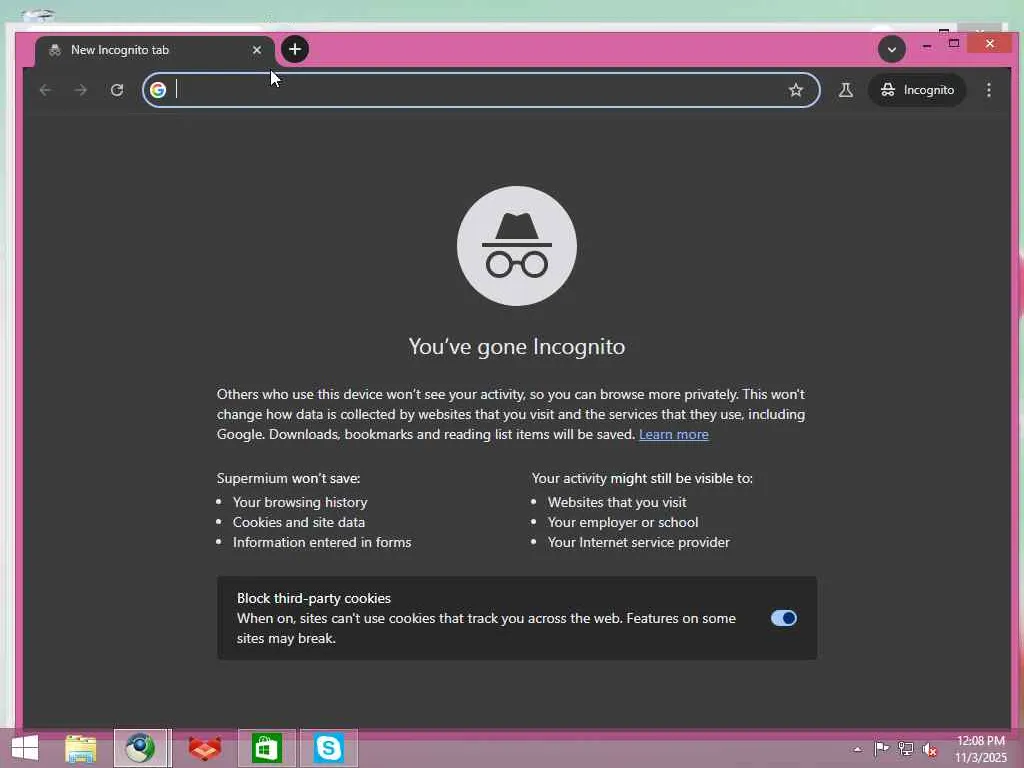The image size is (1024, 768).
Task: Click 'Your browsing history' list item
Action: click(x=300, y=502)
